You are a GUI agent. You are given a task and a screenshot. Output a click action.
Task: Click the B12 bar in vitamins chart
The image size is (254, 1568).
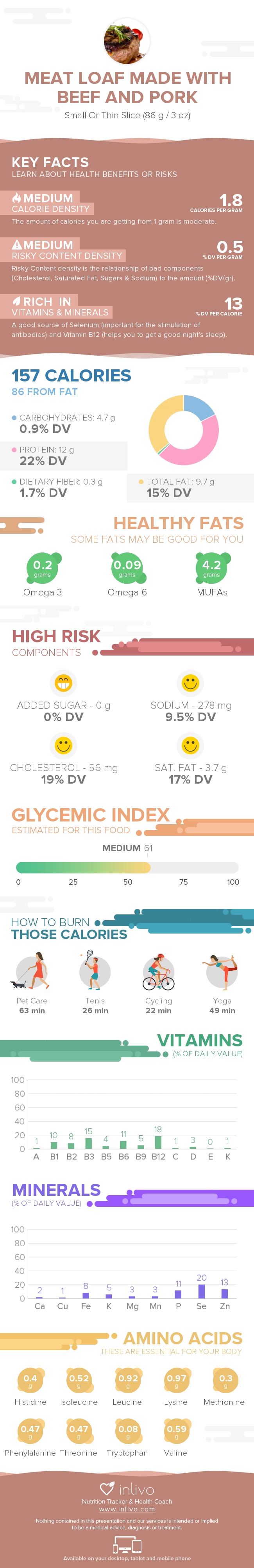pyautogui.click(x=158, y=1142)
